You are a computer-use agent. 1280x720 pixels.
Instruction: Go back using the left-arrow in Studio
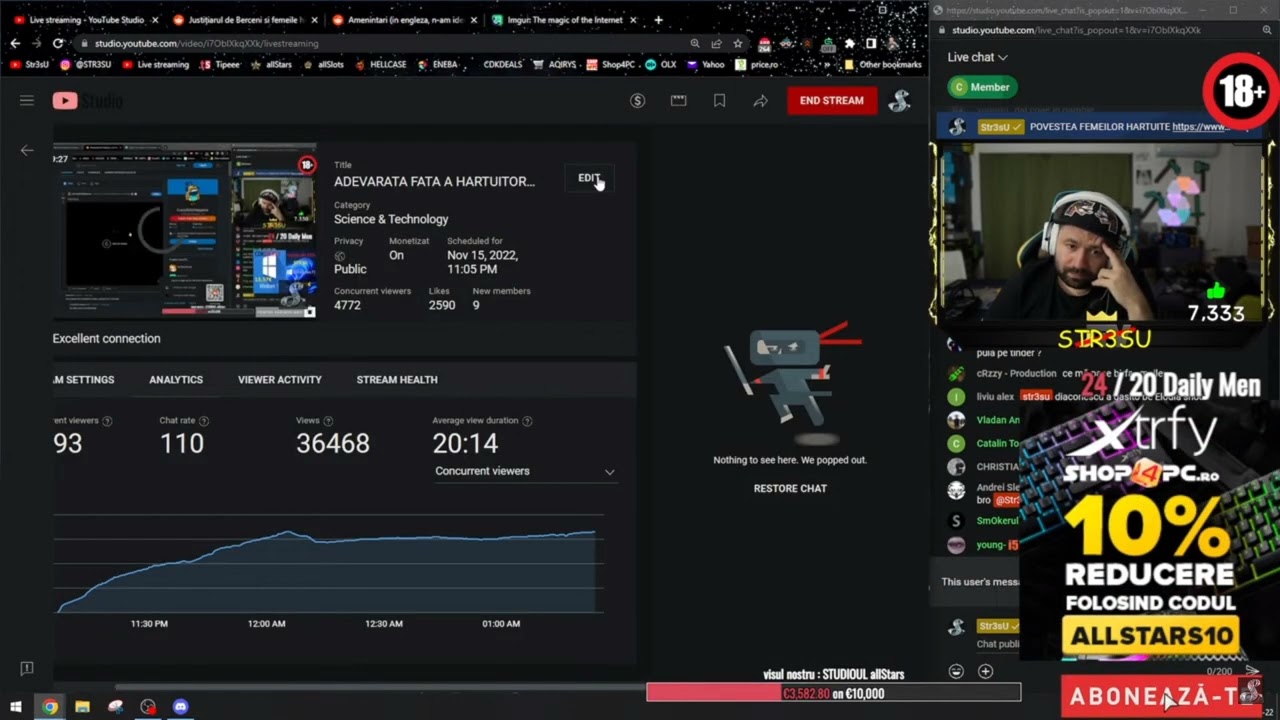tap(27, 151)
